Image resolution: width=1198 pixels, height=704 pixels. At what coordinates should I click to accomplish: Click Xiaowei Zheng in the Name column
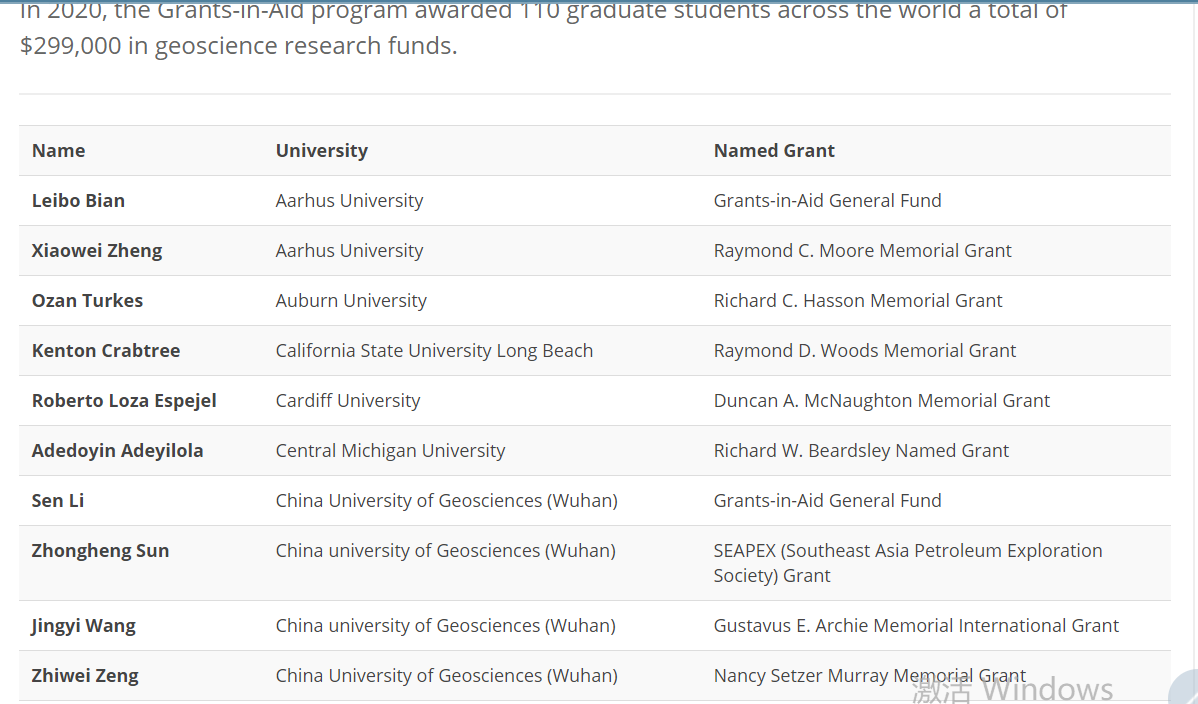coord(97,251)
